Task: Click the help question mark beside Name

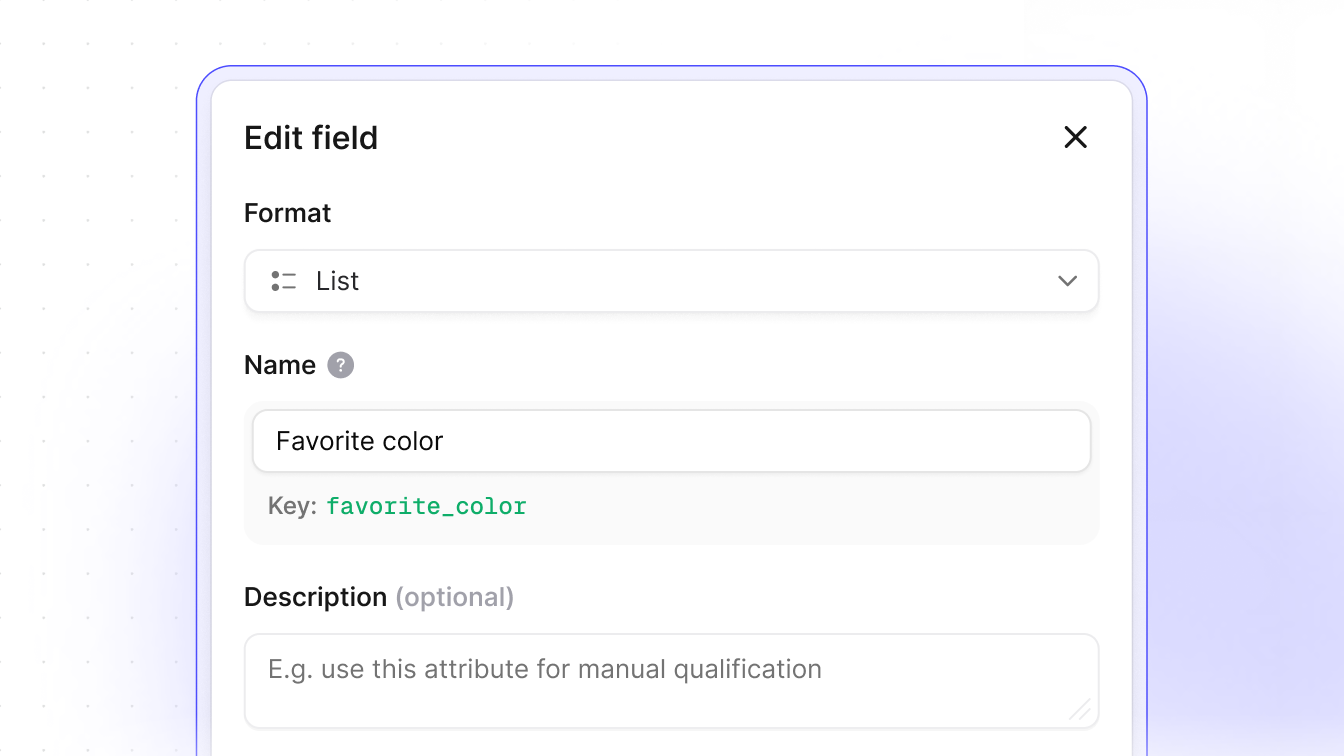Action: click(x=341, y=365)
